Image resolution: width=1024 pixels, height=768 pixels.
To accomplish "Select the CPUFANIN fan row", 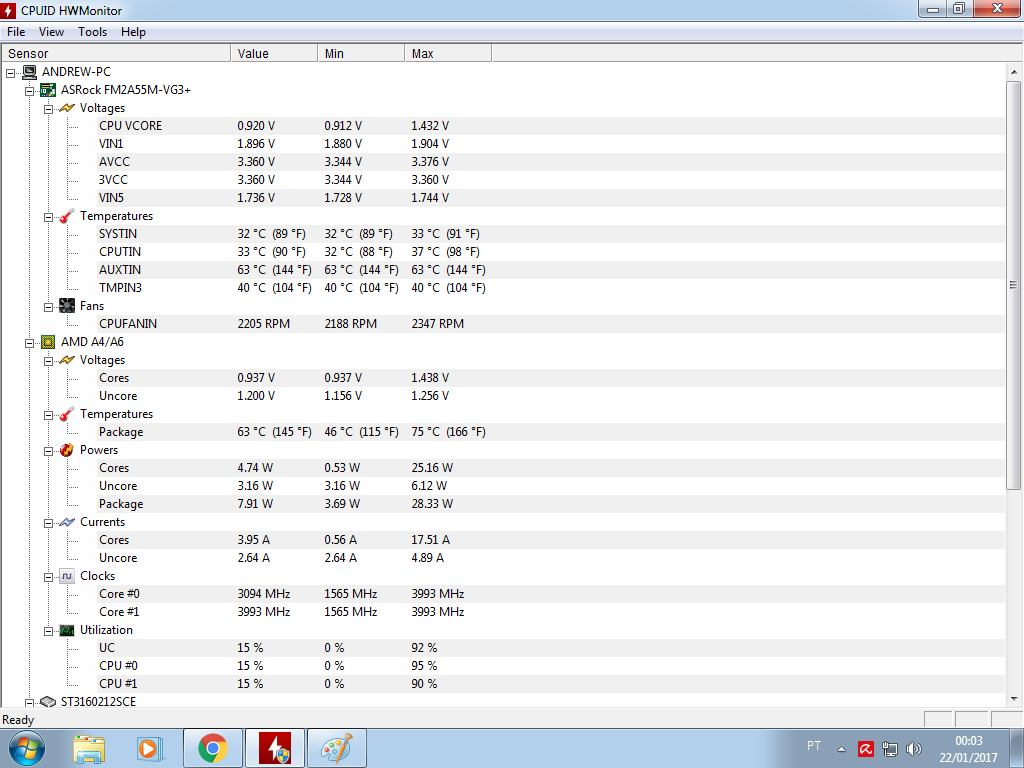I will click(x=551, y=324).
